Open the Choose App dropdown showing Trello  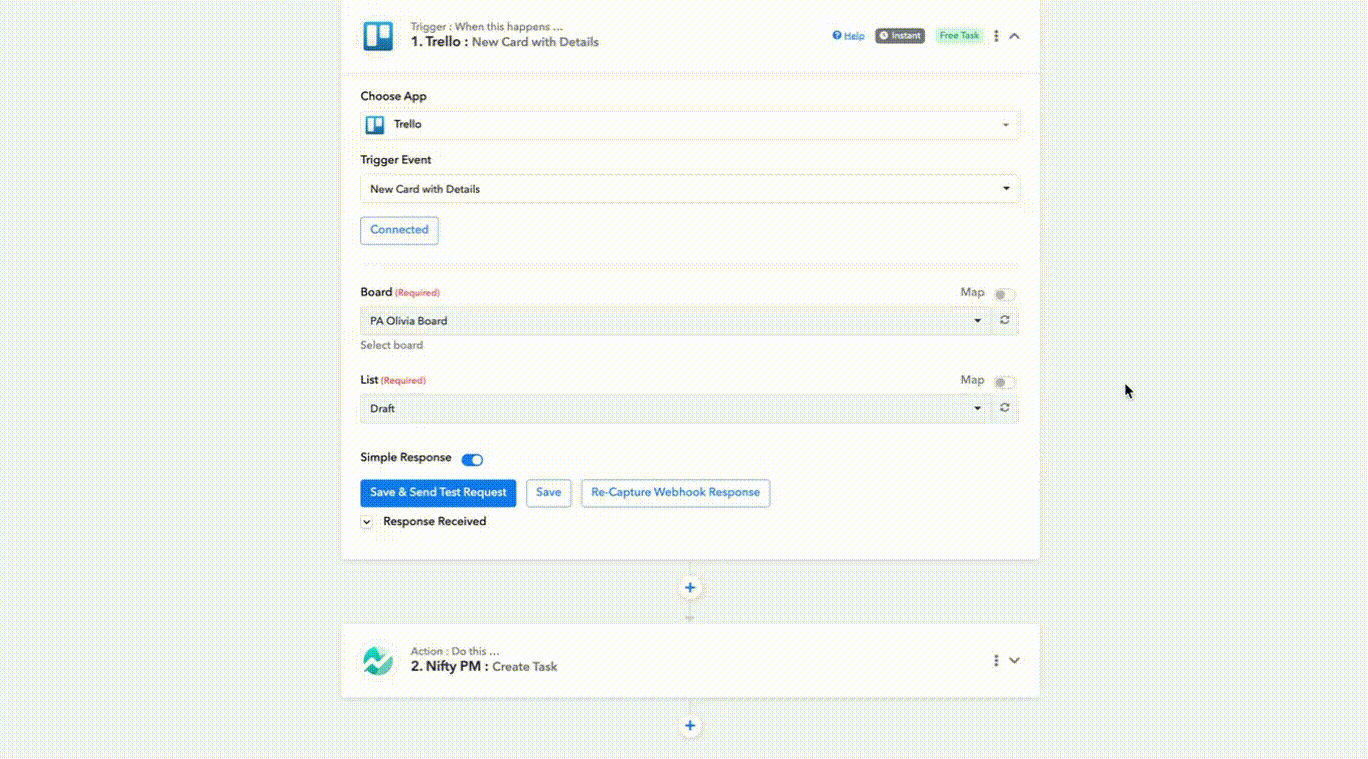[690, 125]
